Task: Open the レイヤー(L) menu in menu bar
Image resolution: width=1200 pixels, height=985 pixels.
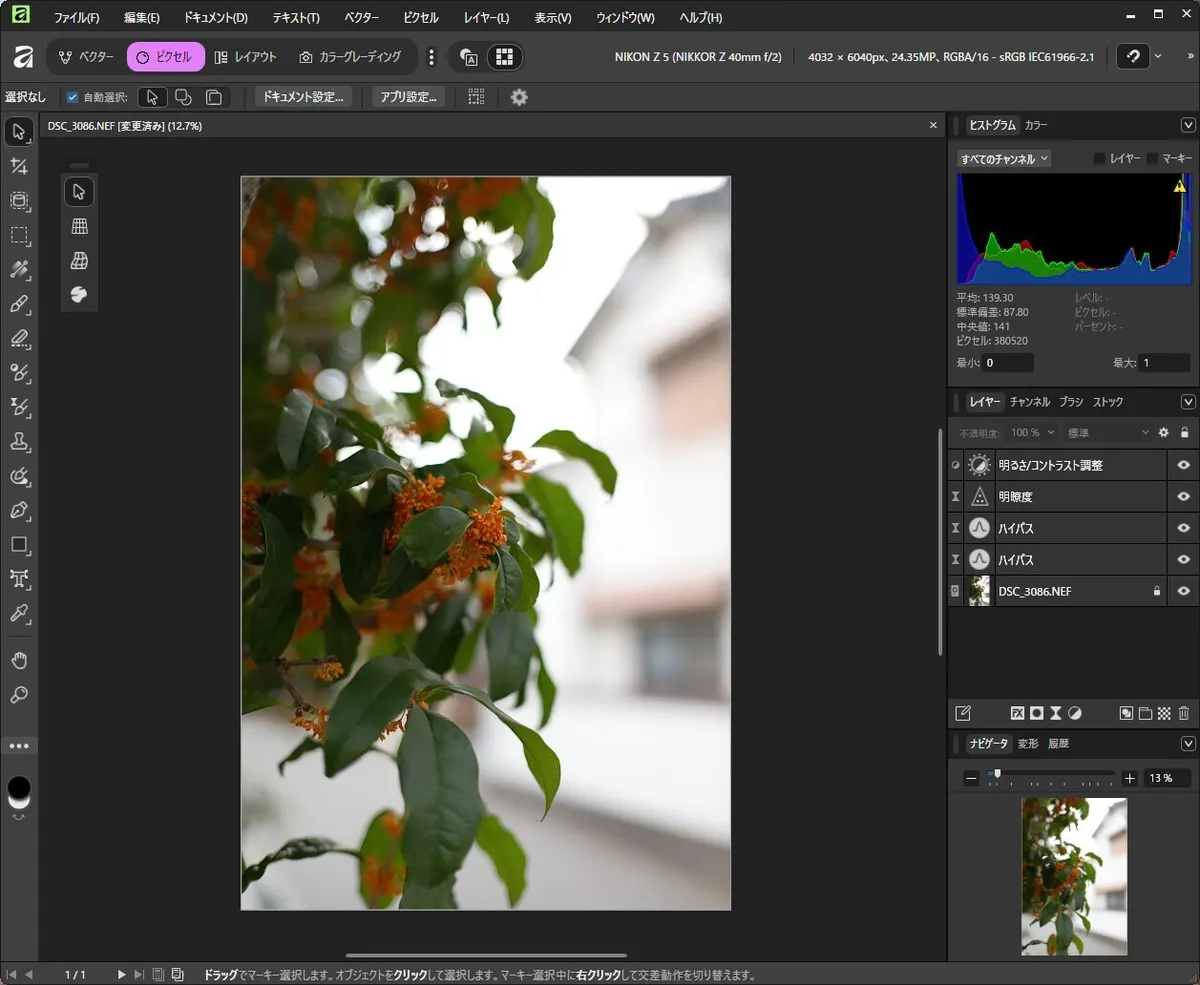Action: click(x=486, y=18)
